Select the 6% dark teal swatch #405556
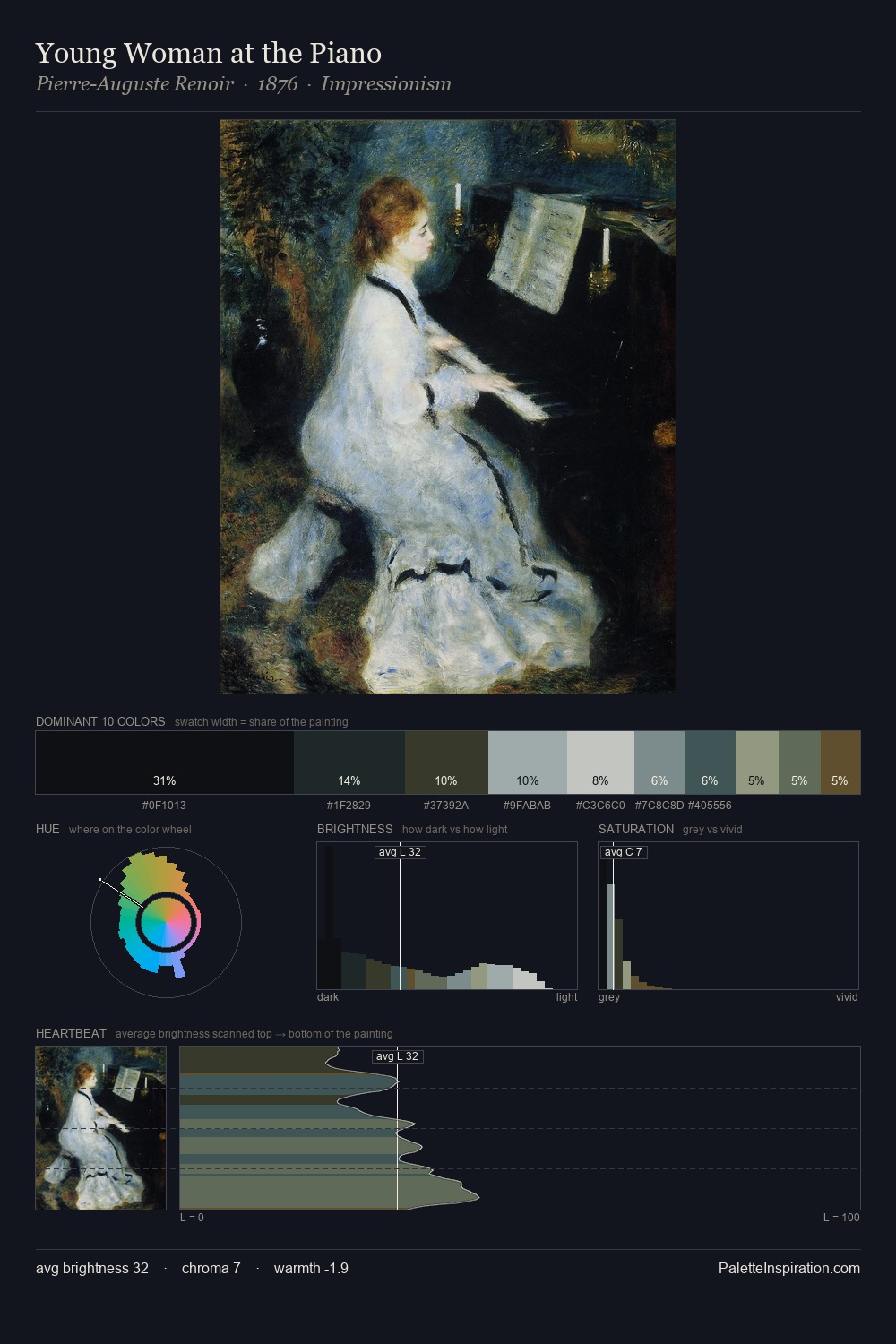 click(x=710, y=762)
